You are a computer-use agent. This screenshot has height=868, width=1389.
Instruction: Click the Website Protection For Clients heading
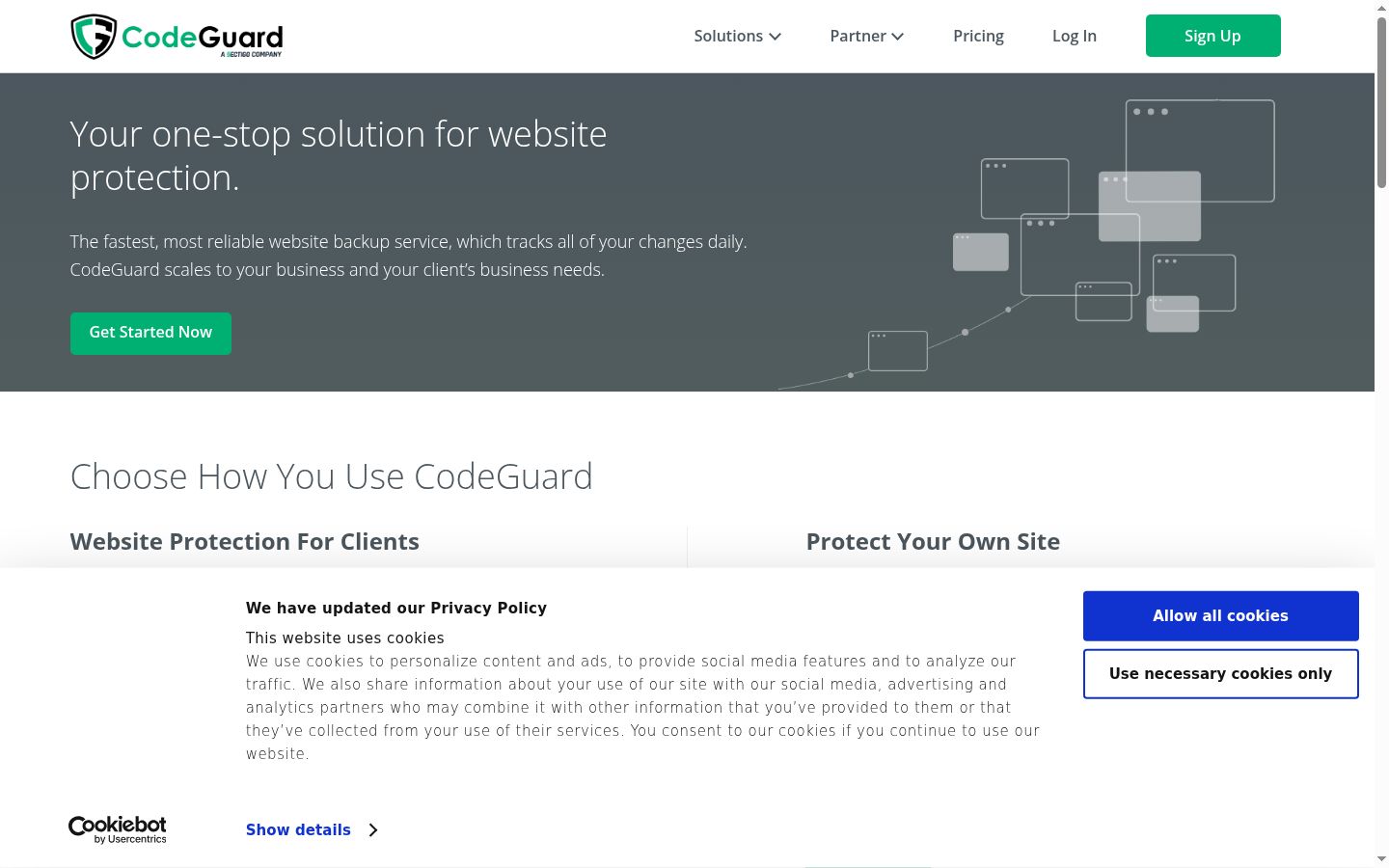click(245, 542)
